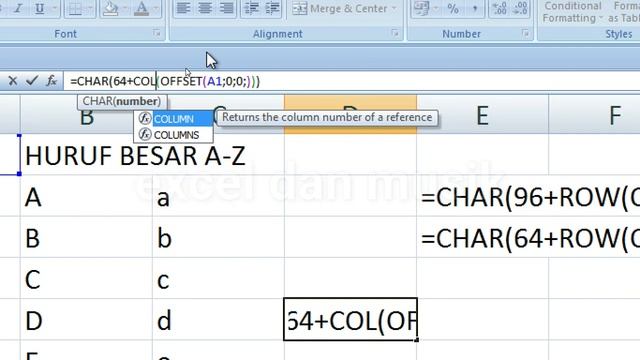Choose COLUMN from the autocomplete list
The height and width of the screenshot is (360, 640).
(173, 119)
